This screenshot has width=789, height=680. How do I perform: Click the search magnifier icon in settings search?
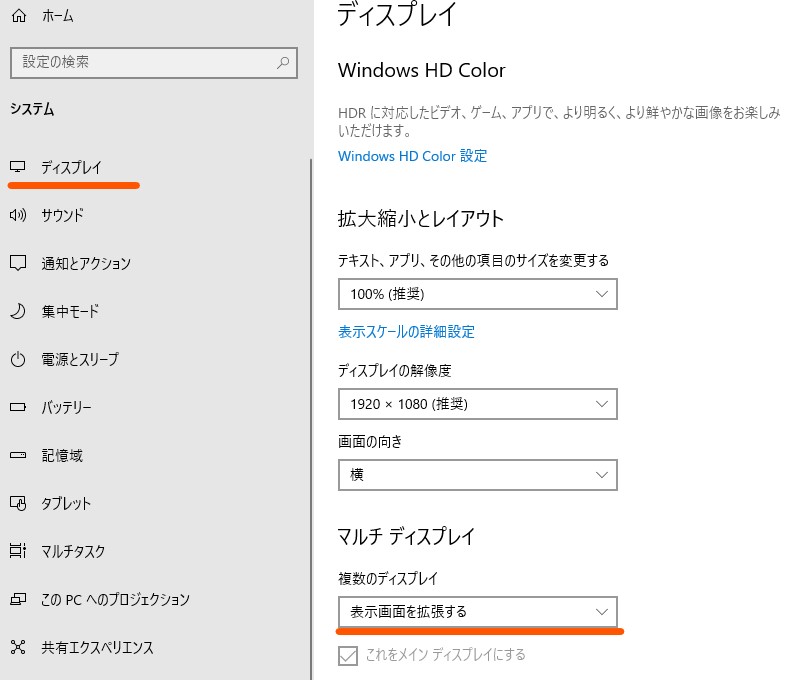(x=283, y=62)
